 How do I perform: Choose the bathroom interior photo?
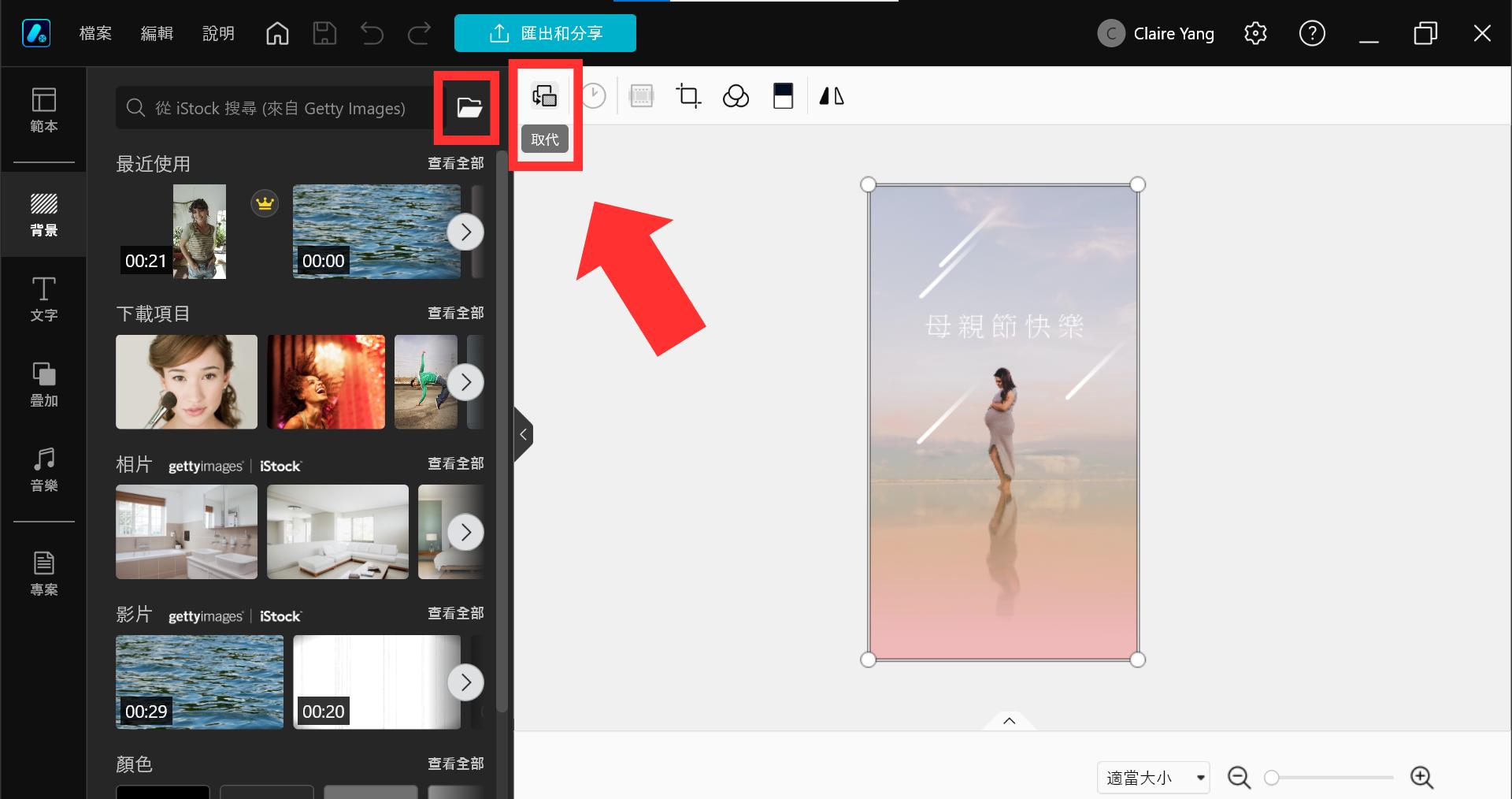(187, 532)
